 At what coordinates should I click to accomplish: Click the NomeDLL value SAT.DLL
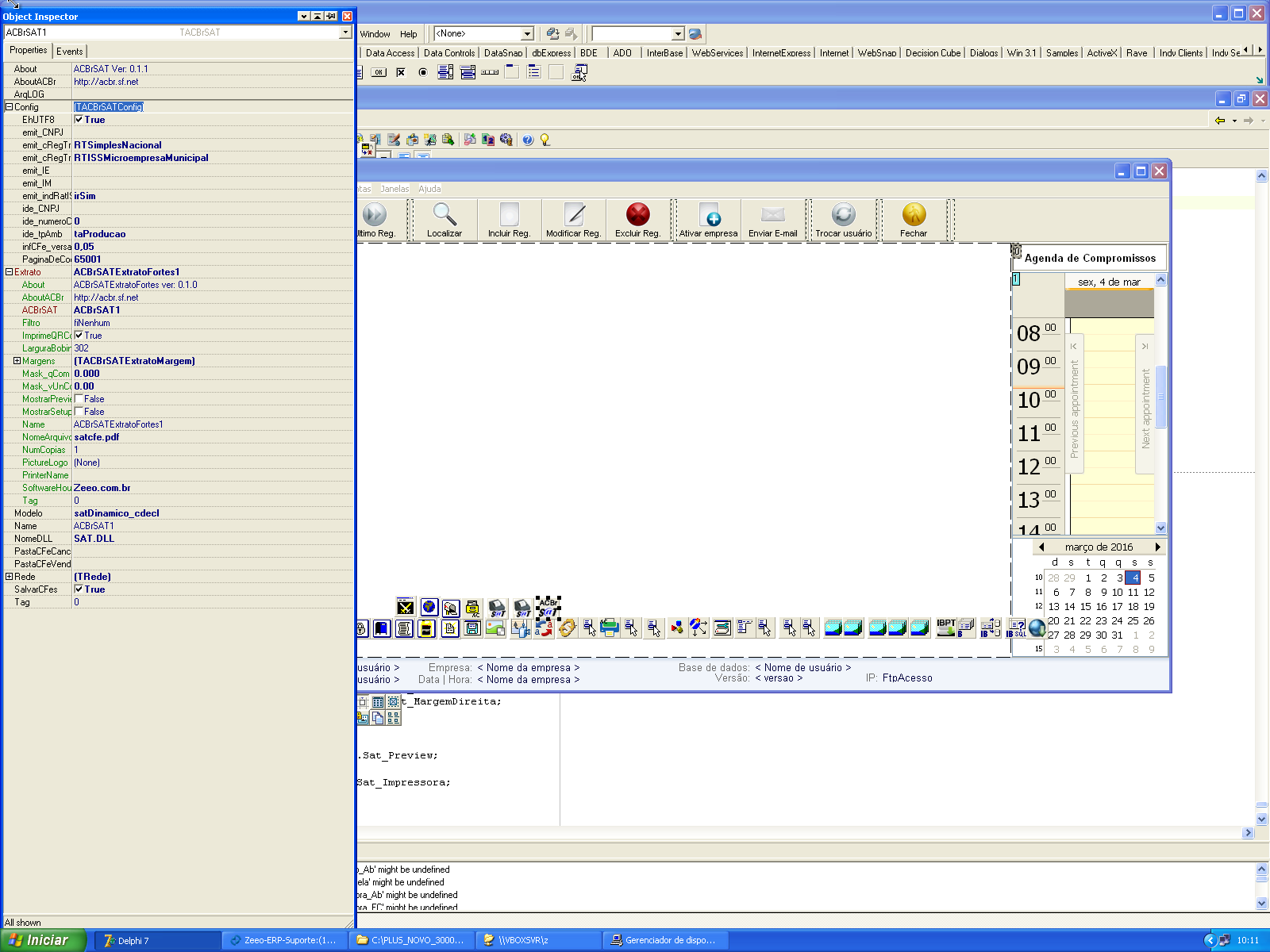(x=94, y=539)
